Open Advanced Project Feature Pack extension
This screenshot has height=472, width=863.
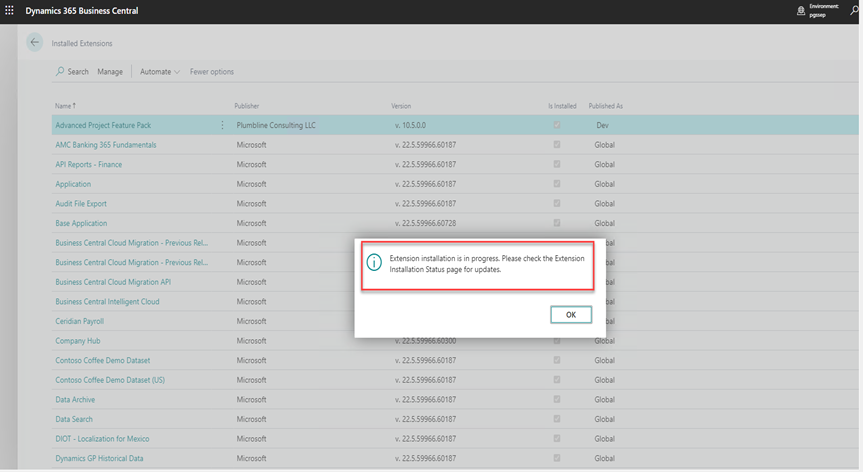pyautogui.click(x=103, y=125)
